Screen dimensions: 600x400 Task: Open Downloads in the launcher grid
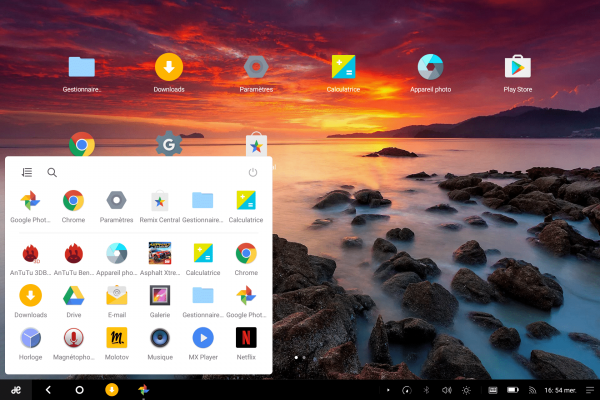(x=30, y=296)
